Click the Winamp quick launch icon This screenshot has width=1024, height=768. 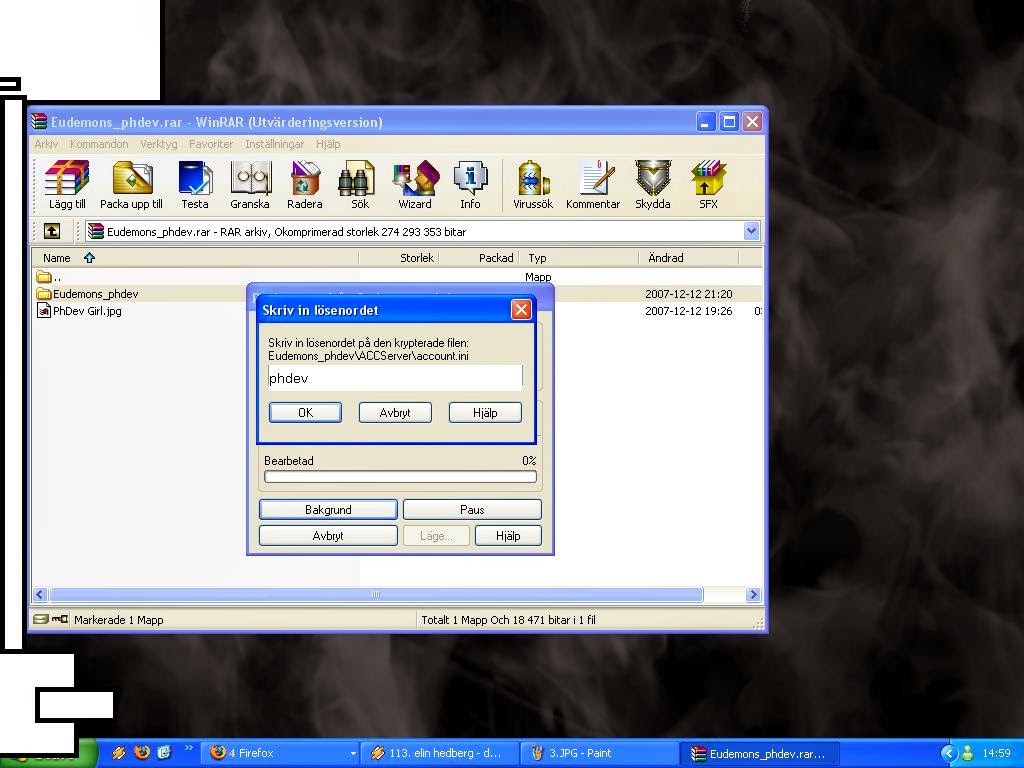coord(120,753)
